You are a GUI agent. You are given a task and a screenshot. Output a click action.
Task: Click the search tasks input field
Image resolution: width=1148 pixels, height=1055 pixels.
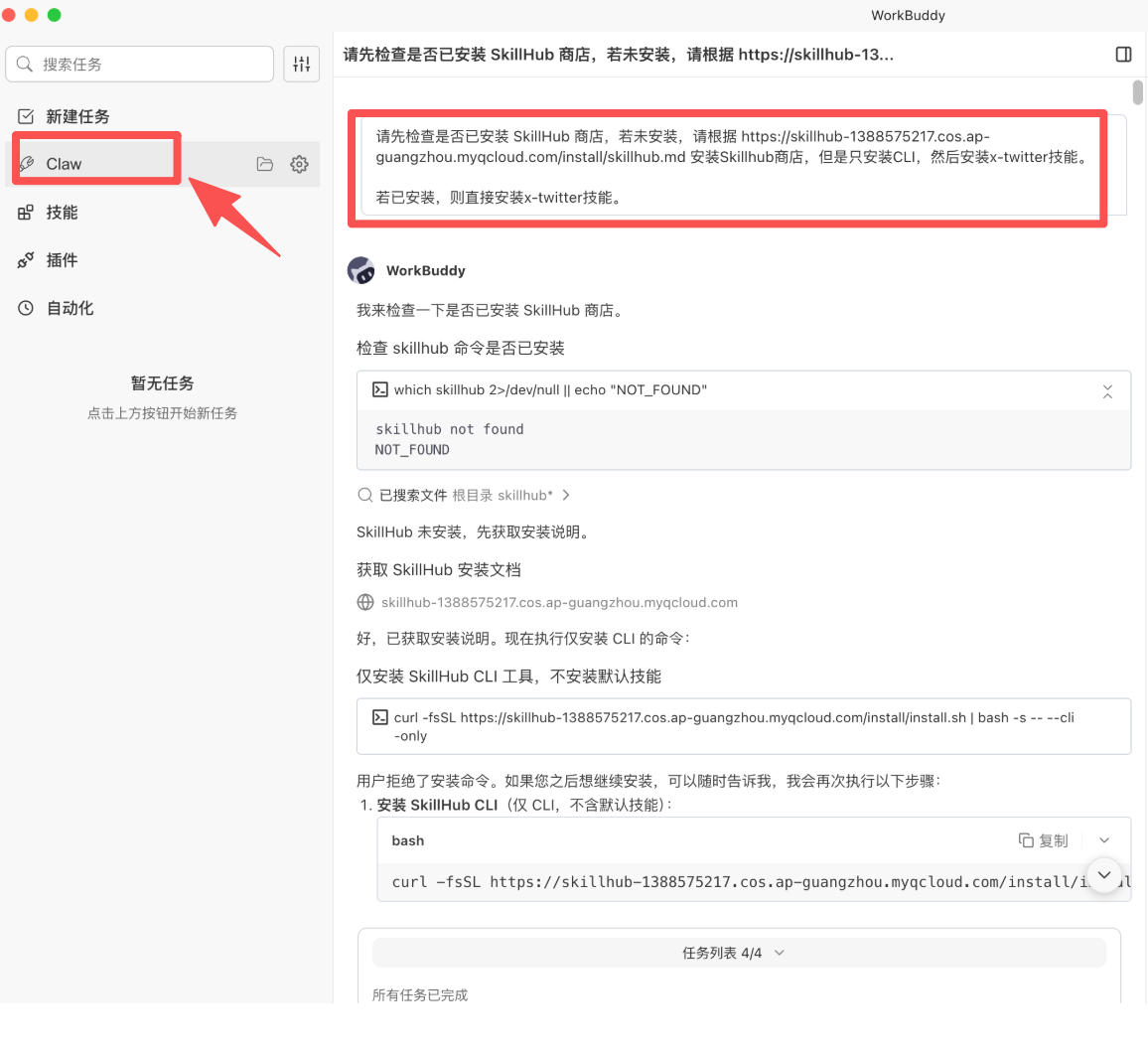click(139, 65)
